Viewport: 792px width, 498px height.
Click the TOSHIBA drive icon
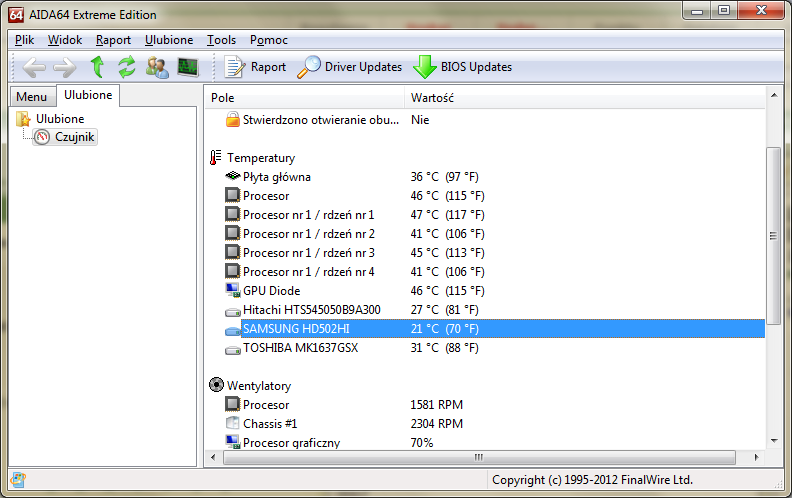point(233,350)
